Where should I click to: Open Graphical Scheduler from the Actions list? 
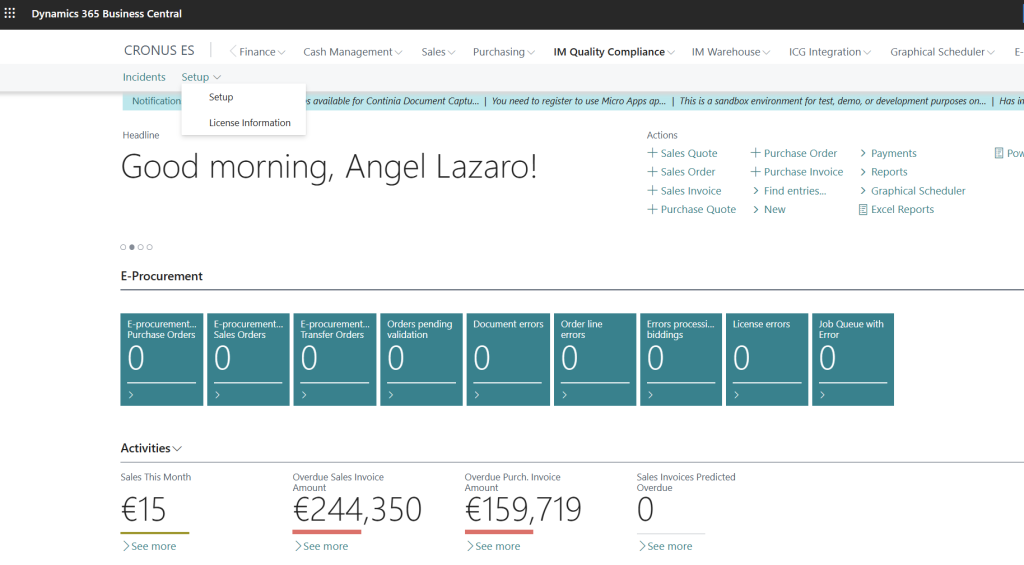pos(918,191)
